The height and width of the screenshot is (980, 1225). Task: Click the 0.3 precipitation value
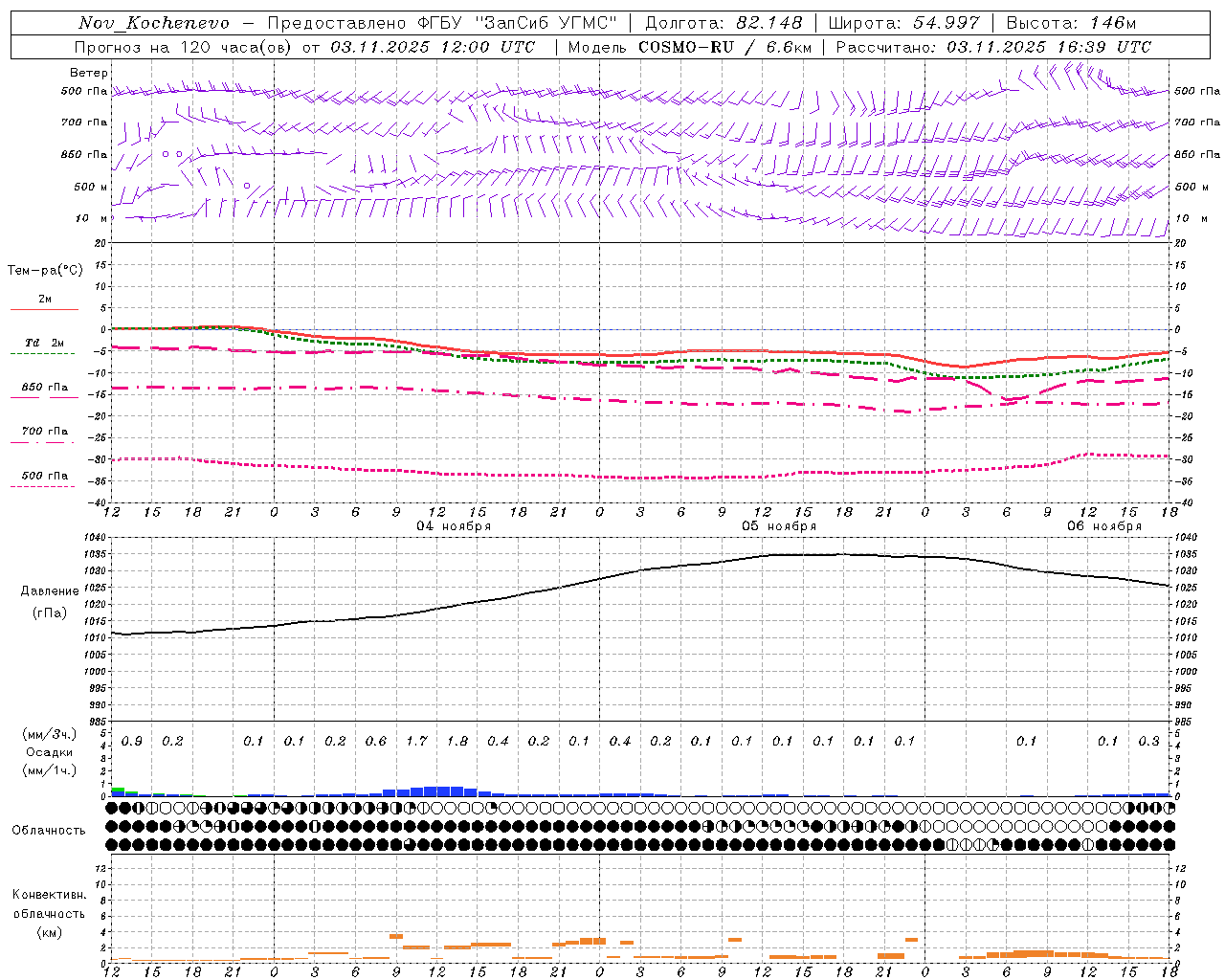[1148, 741]
